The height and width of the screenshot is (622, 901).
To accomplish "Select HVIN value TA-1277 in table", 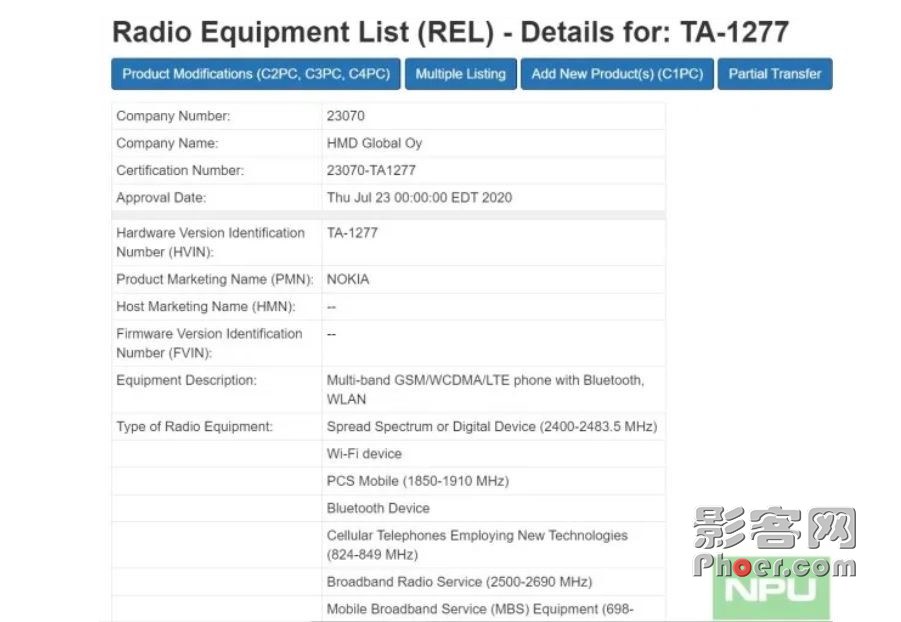I will [352, 233].
